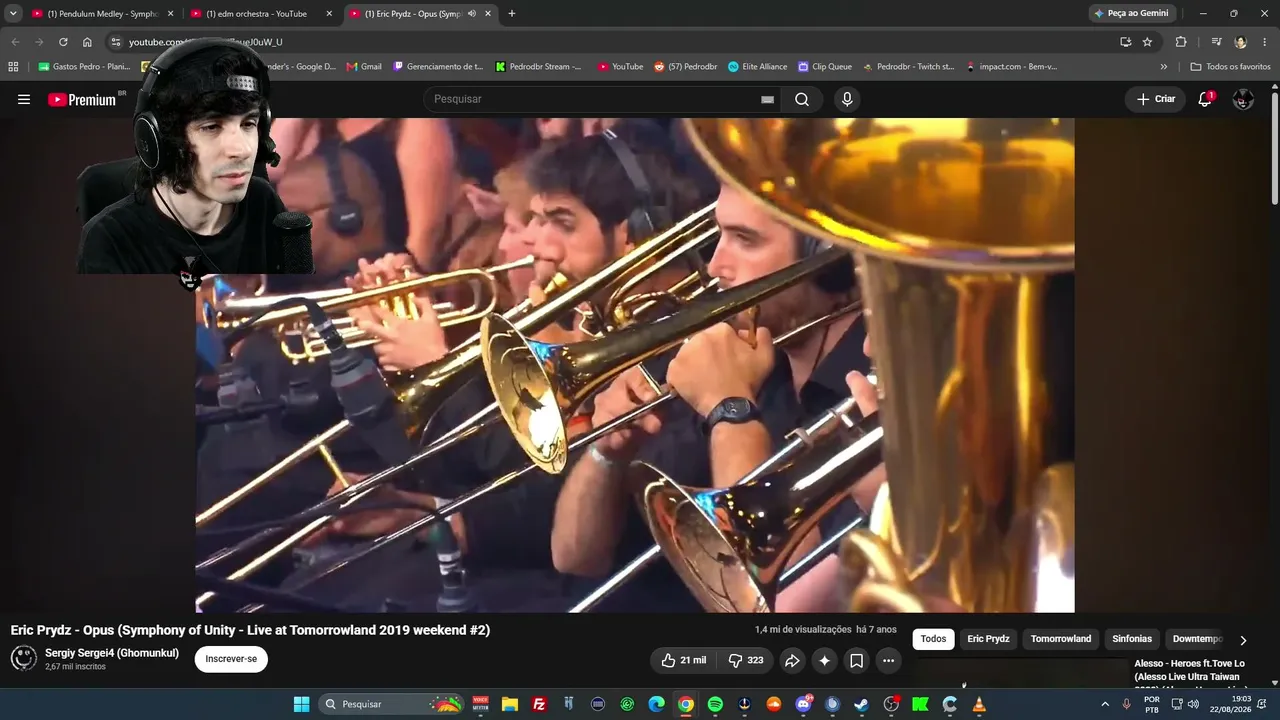This screenshot has width=1280, height=720.
Task: Click the Inscrever-se subscribe button
Action: pyautogui.click(x=231, y=659)
